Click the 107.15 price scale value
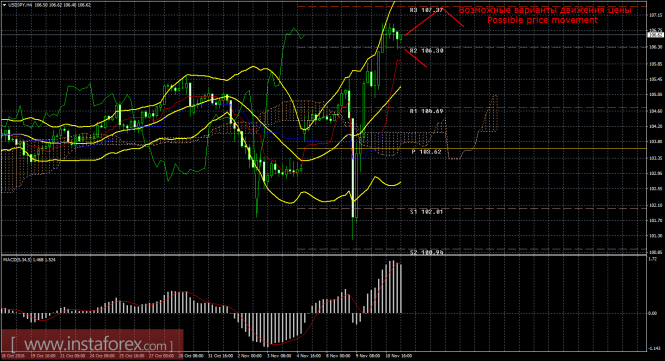 [x=655, y=15]
